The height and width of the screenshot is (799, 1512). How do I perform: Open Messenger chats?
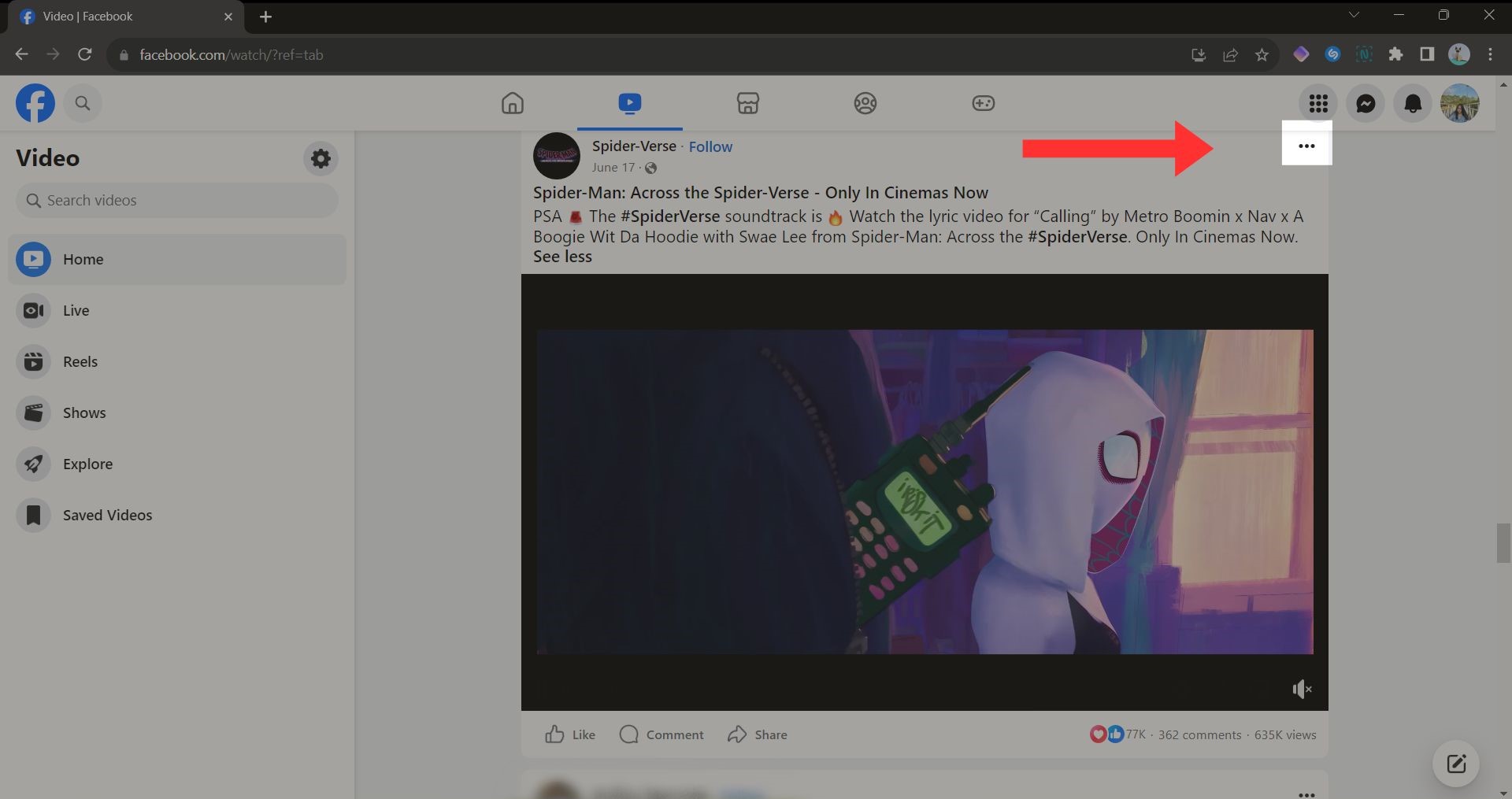tap(1366, 103)
